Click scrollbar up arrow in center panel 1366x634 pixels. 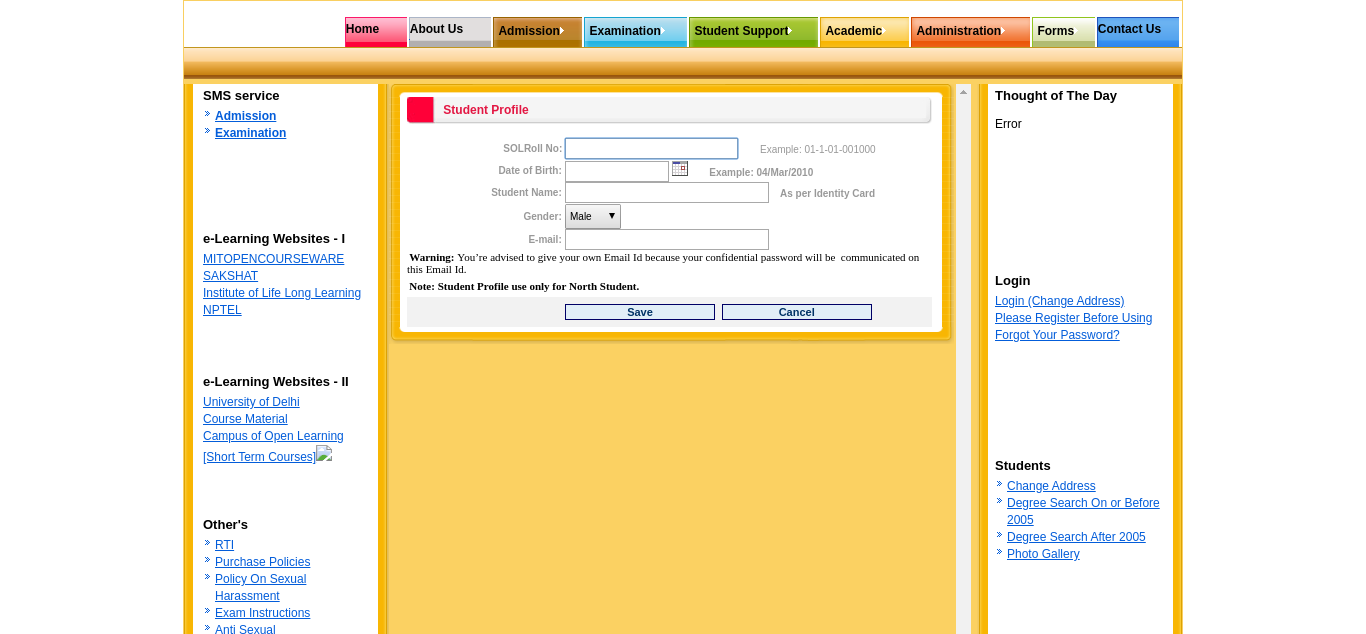point(963,93)
